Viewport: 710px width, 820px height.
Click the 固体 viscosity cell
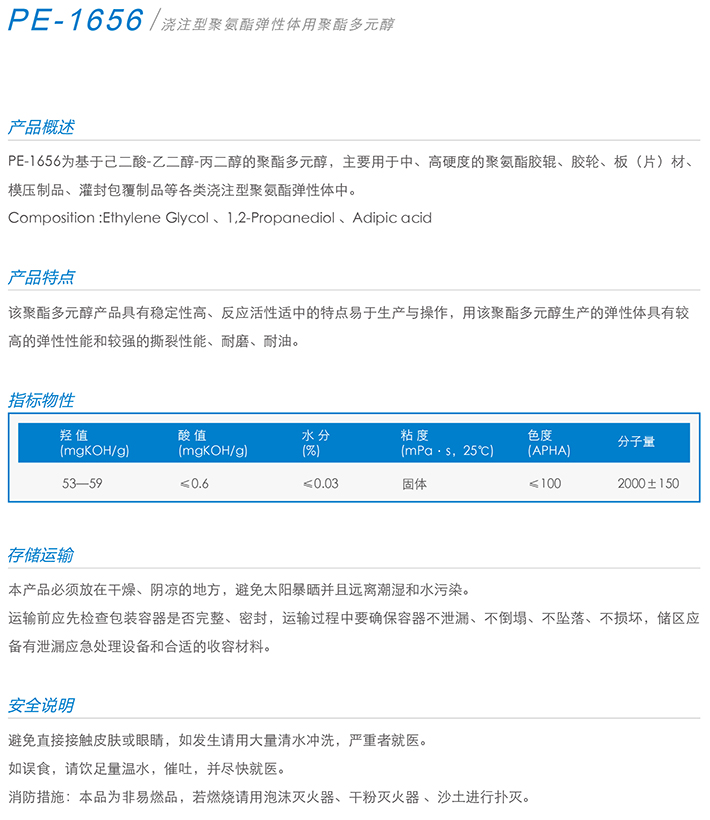[x=414, y=484]
